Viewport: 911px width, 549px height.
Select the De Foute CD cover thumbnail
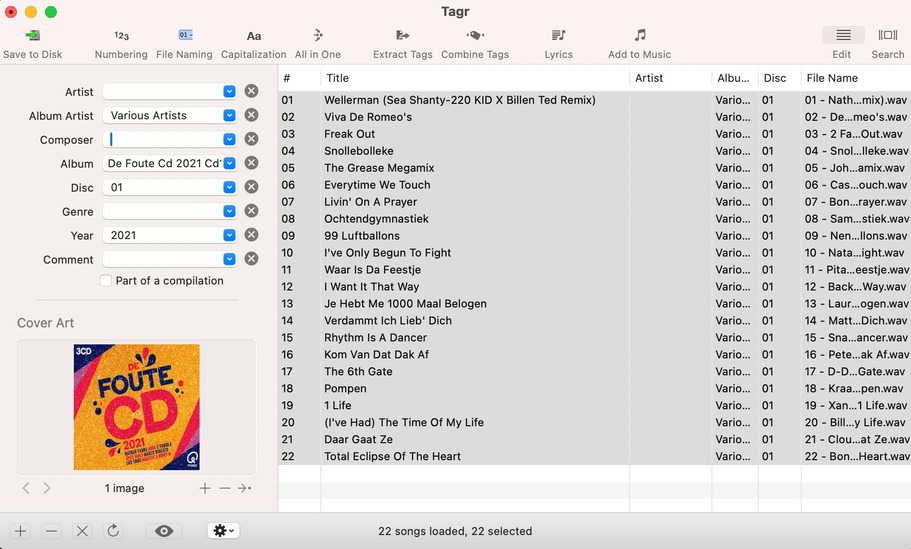[137, 407]
